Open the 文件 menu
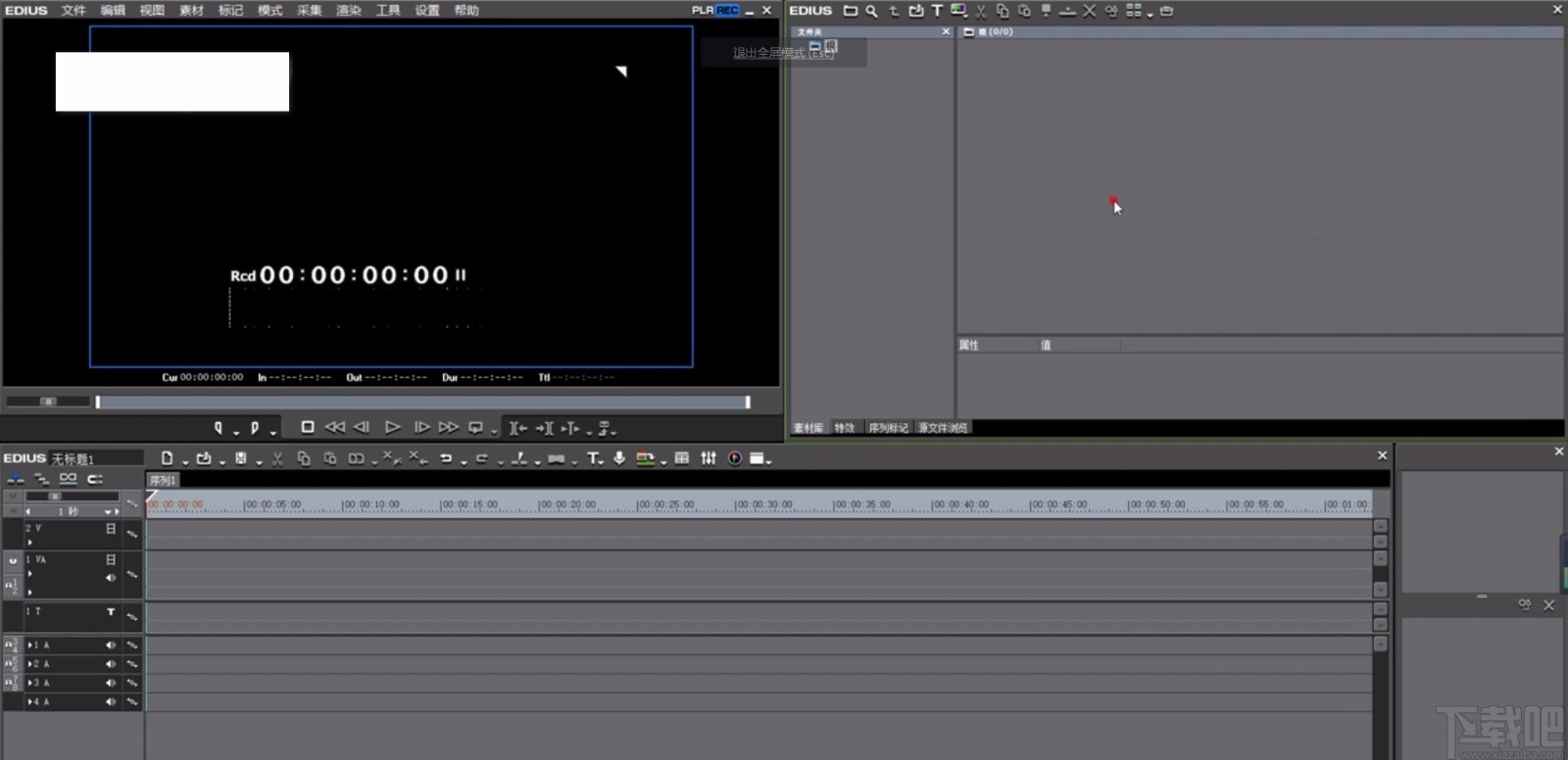Image resolution: width=1568 pixels, height=760 pixels. 73,11
